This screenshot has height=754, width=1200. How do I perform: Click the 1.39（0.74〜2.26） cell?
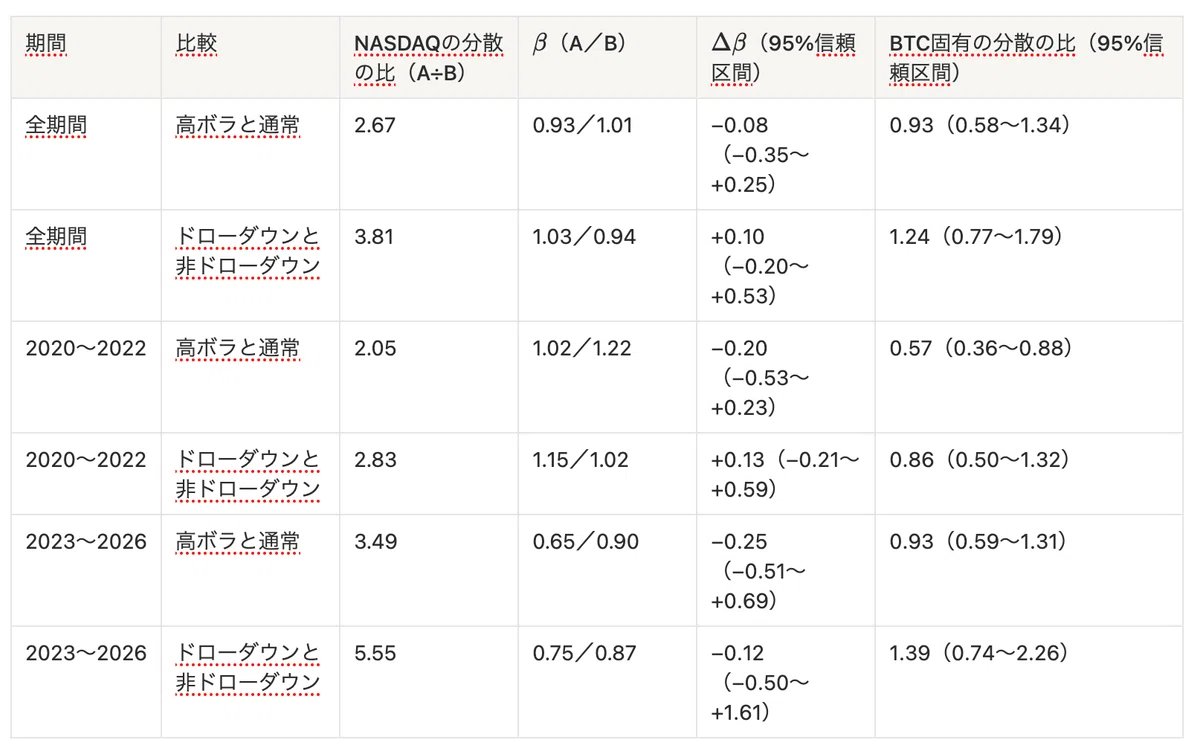click(1029, 682)
